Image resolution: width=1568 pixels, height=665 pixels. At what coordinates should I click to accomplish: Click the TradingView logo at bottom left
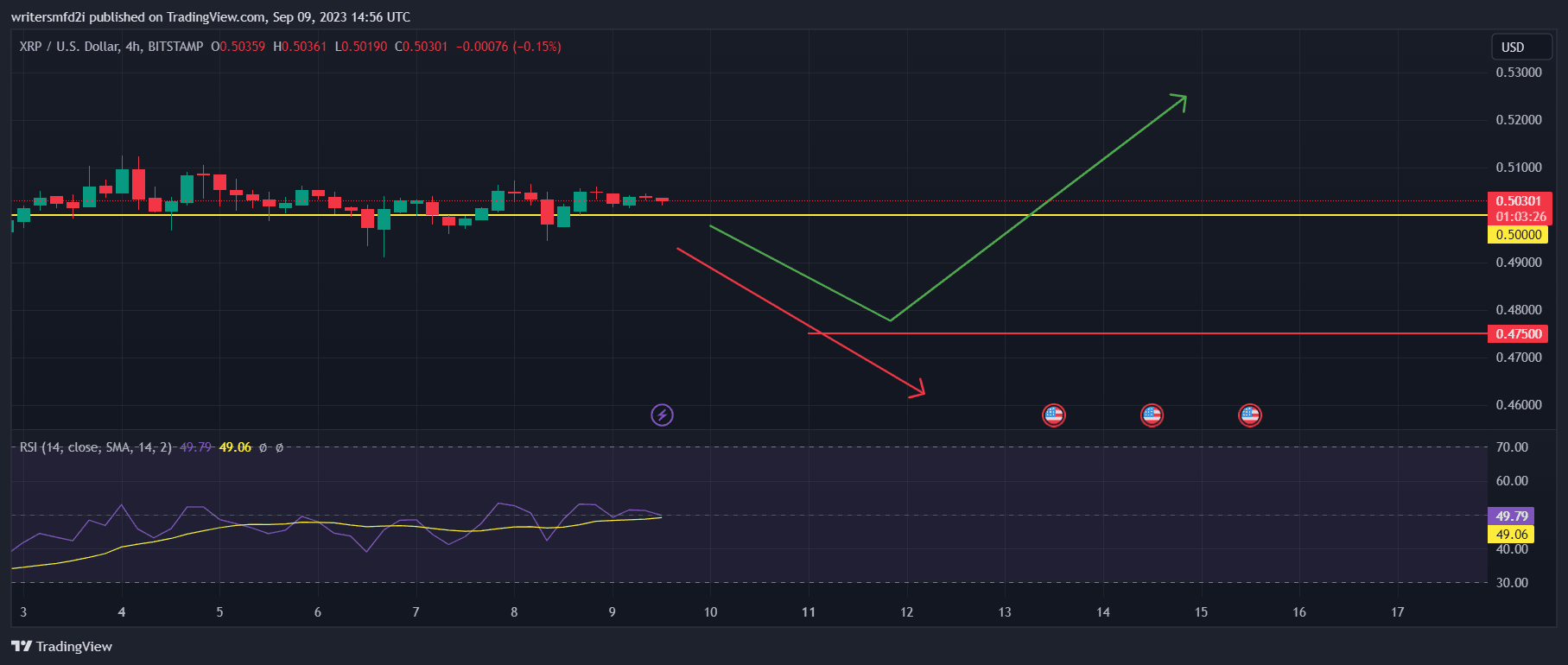pos(62,646)
